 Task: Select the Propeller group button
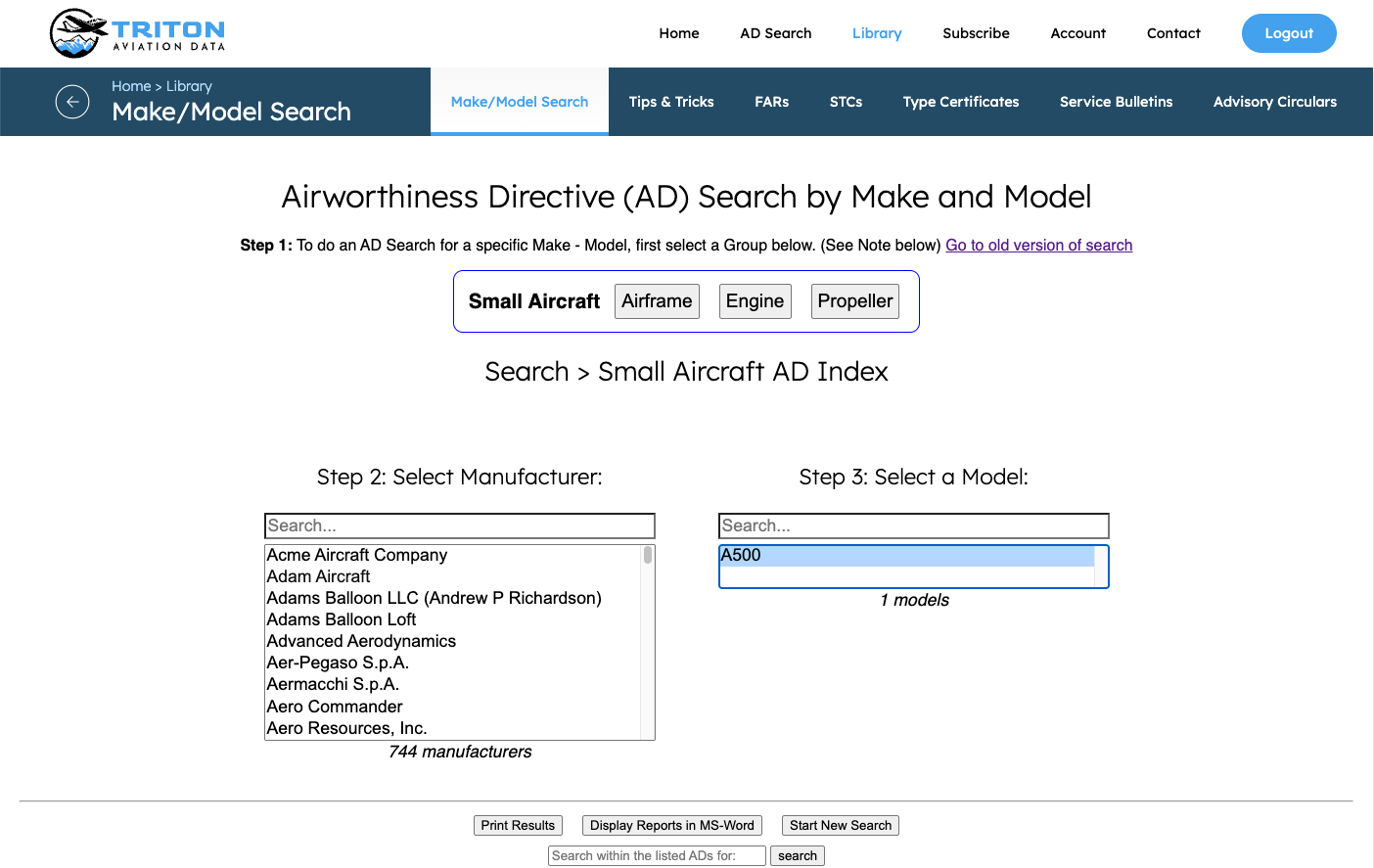tap(855, 301)
